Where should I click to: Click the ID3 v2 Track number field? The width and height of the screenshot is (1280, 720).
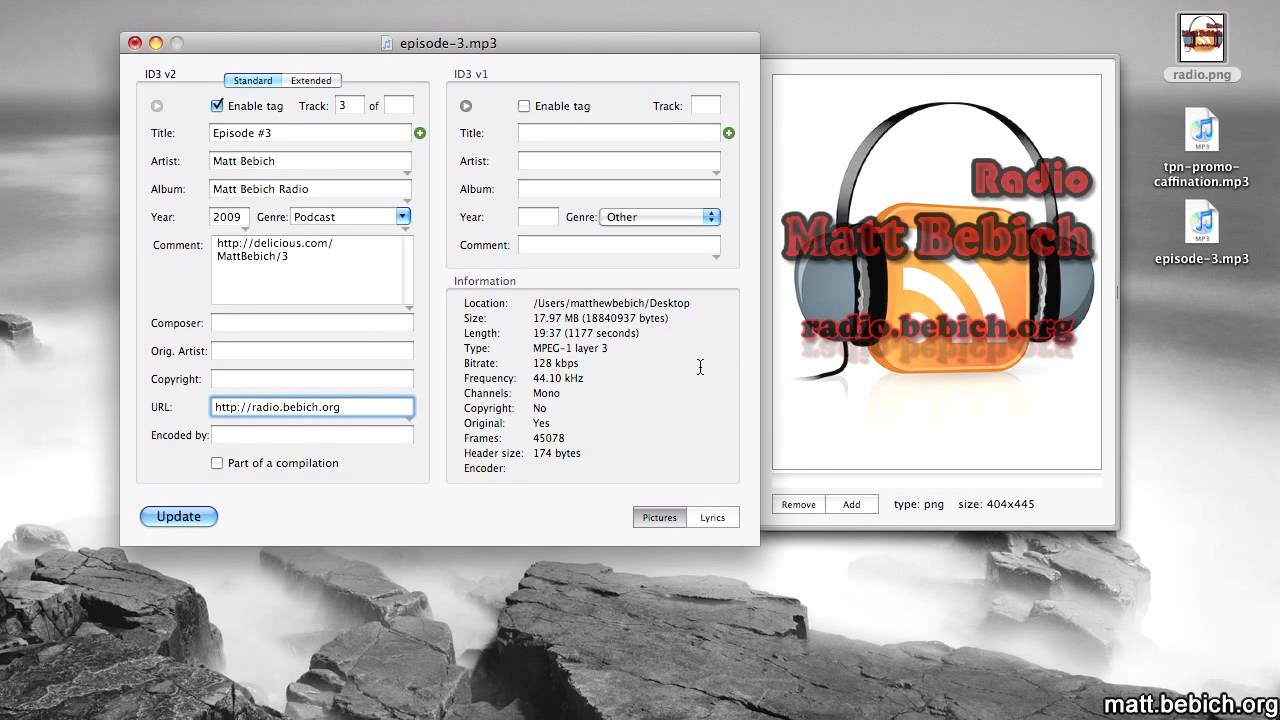point(349,105)
